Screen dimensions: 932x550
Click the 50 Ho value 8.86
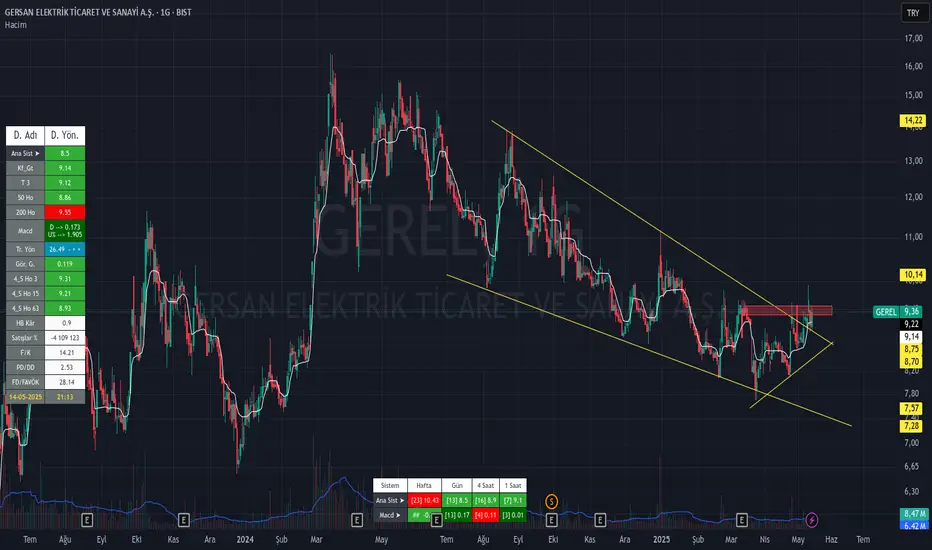[65, 197]
